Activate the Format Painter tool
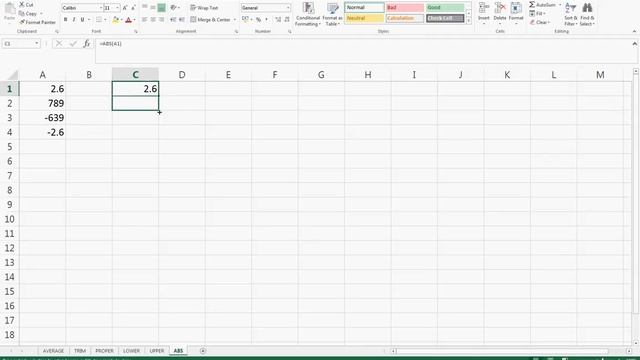The width and height of the screenshot is (640, 360). click(38, 22)
